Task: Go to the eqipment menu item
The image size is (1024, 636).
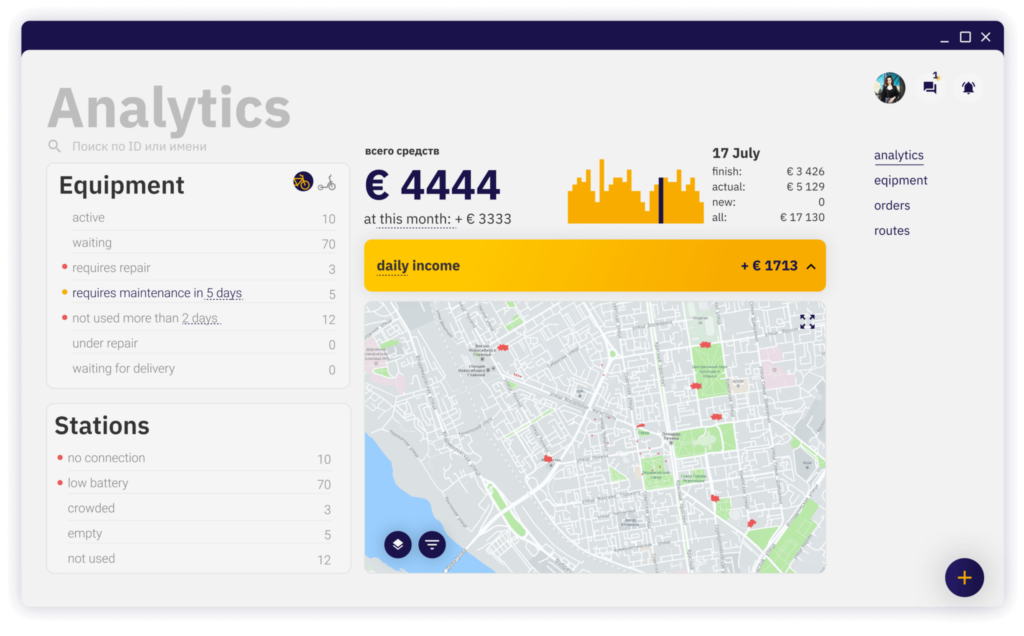Action: (x=901, y=180)
